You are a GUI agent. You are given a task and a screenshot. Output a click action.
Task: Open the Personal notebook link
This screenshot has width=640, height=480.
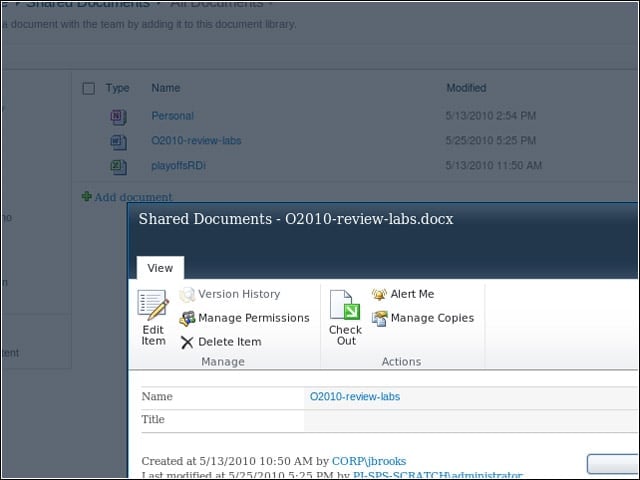(172, 116)
